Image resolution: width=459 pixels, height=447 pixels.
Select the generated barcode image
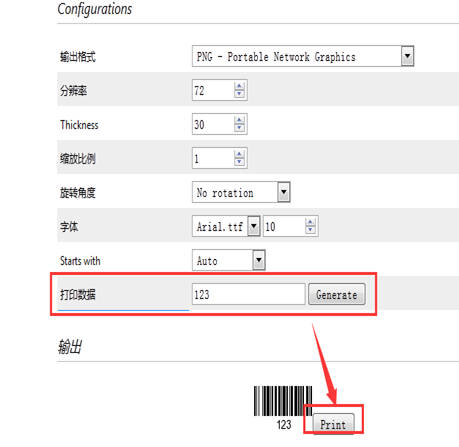click(283, 408)
